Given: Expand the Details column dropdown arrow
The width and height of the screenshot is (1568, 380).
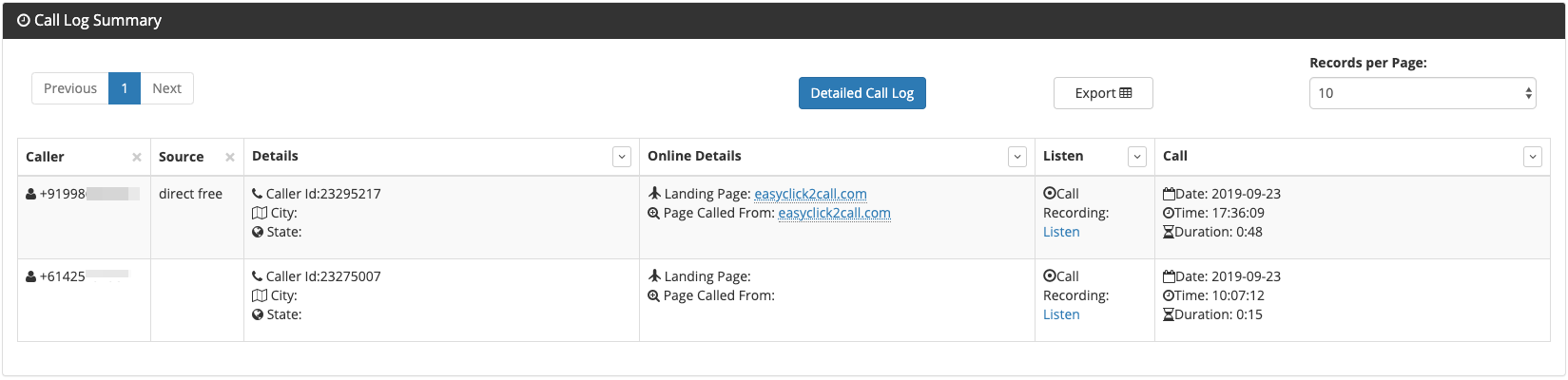Looking at the screenshot, I should point(622,157).
